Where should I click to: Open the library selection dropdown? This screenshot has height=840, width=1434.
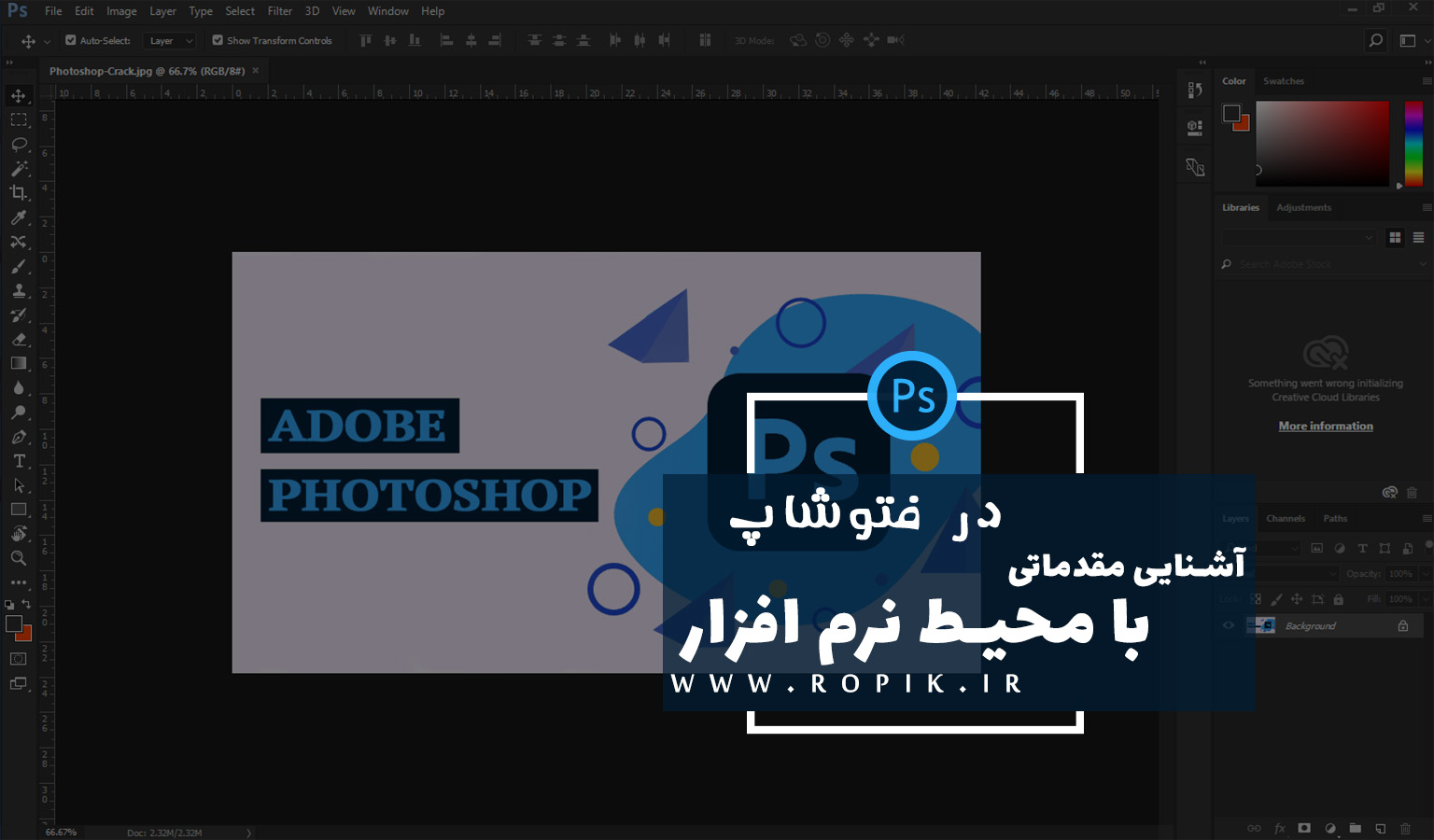coord(1300,237)
